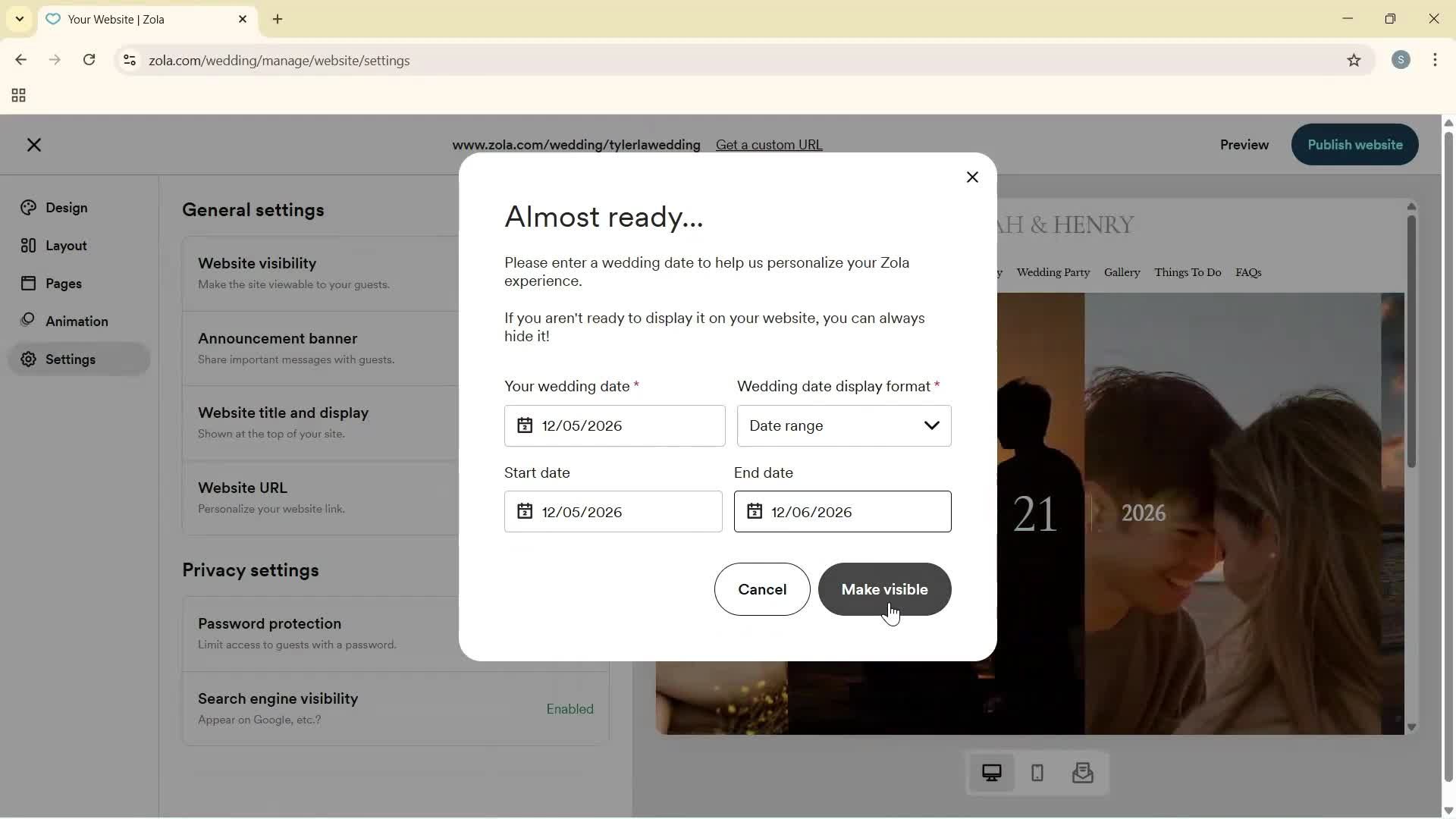Click the Publish website button
The image size is (1456, 819).
(1354, 144)
